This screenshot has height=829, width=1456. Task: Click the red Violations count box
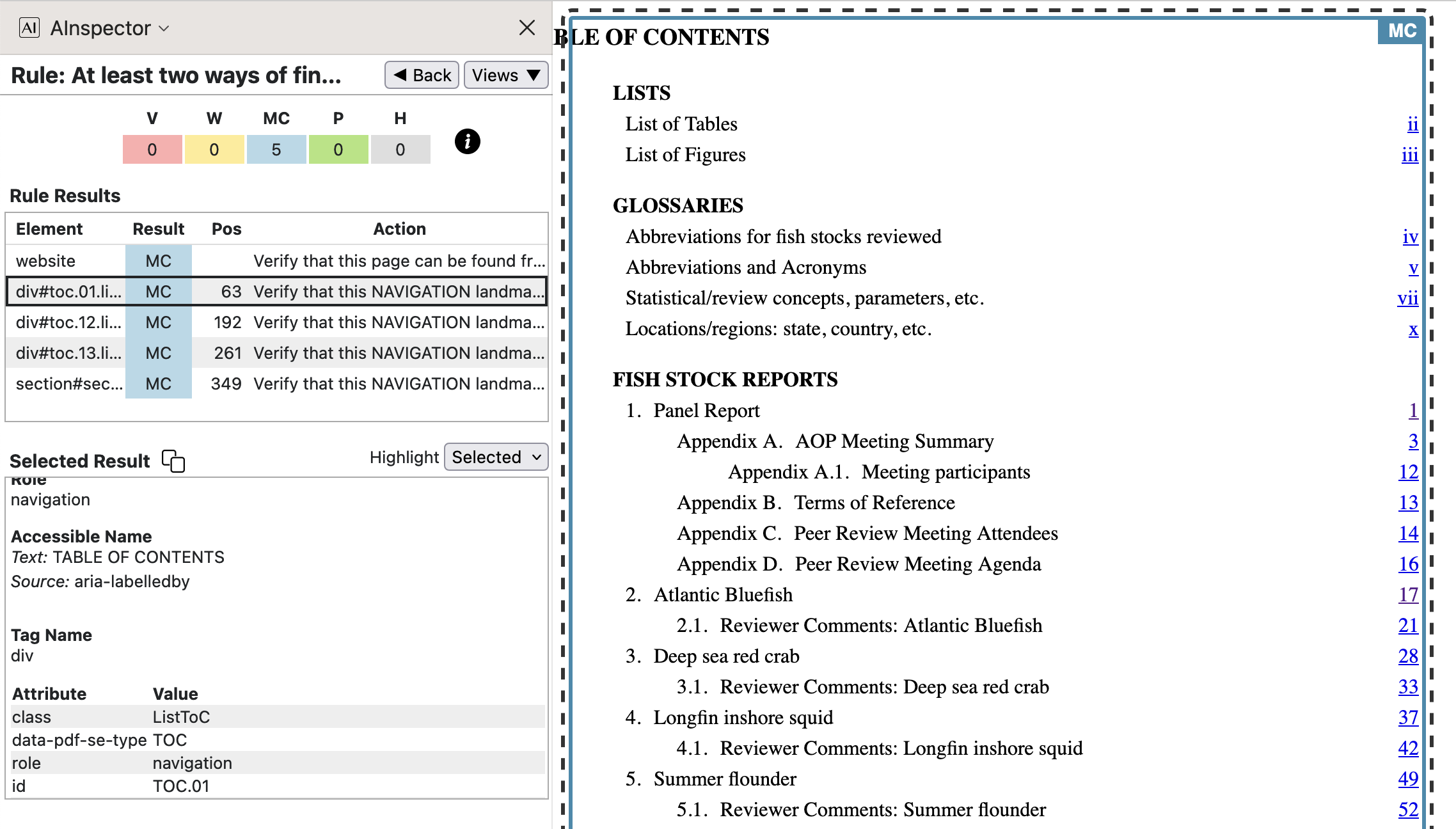pyautogui.click(x=152, y=149)
